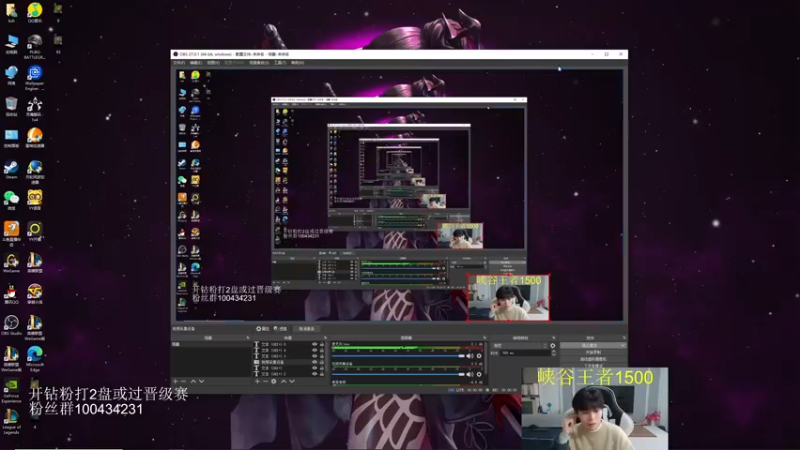The width and height of the screenshot is (800, 450).
Task: Toggle lock of 视频采集设备 source
Action: (322, 362)
